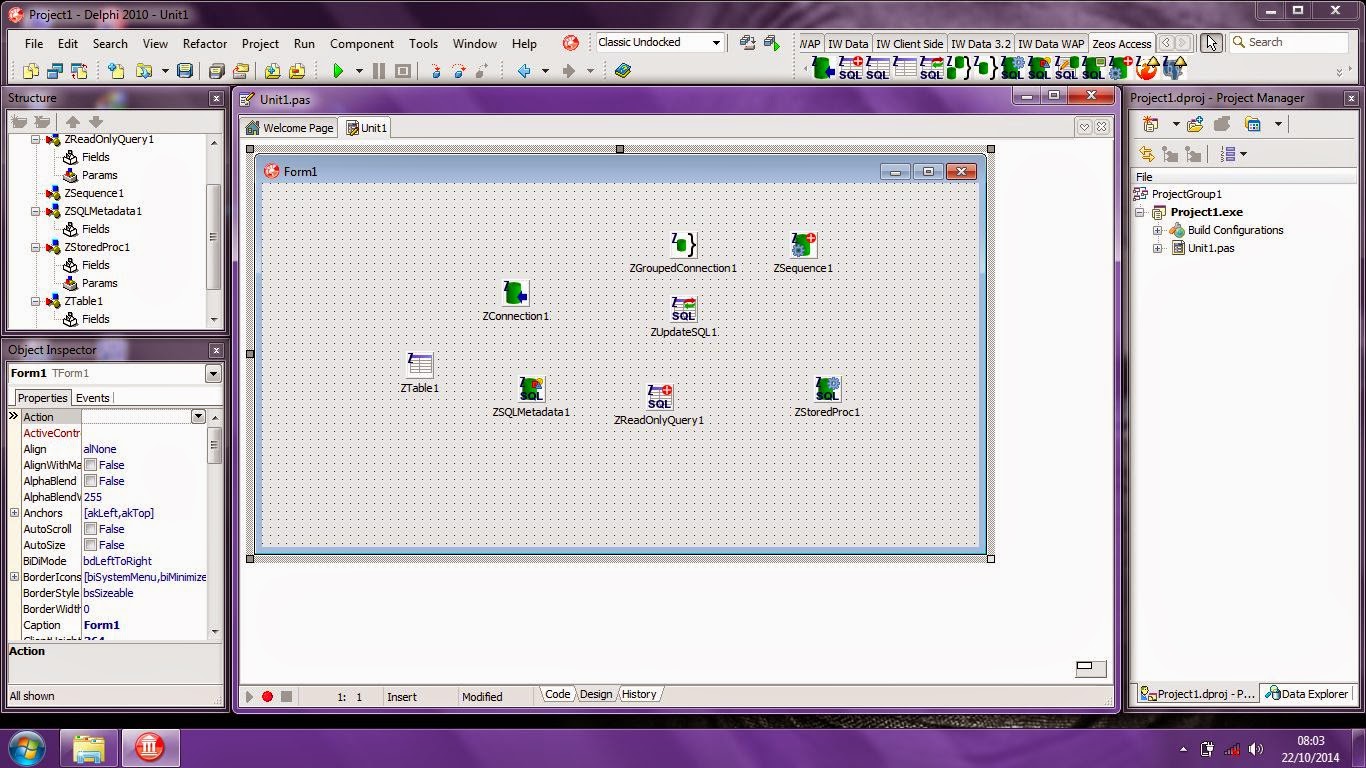1366x768 pixels.
Task: Click the View Form icon in toolbar
Action: (x=55, y=71)
